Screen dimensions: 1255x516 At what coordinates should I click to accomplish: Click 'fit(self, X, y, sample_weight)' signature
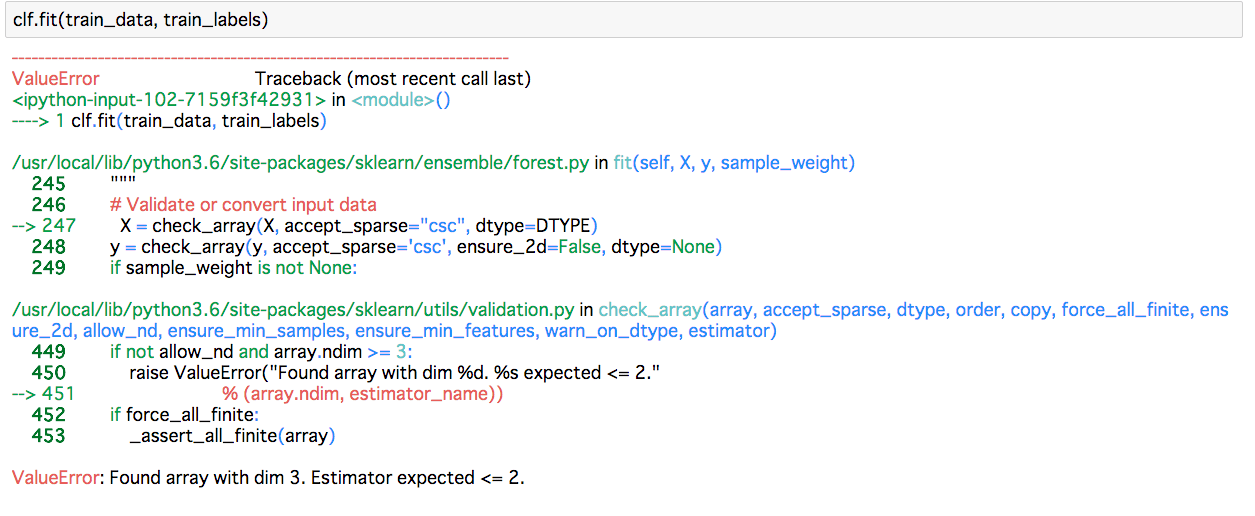coord(734,163)
